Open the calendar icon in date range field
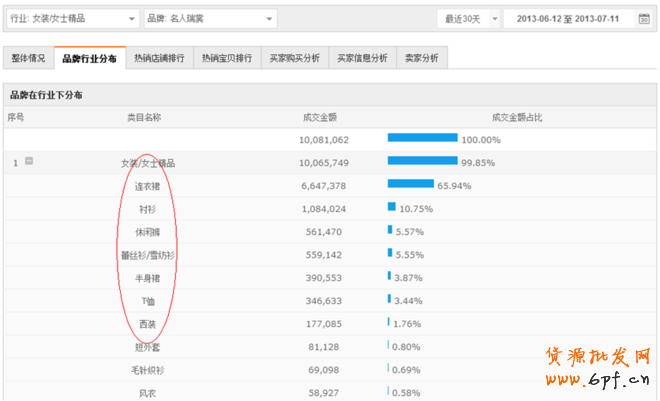 [x=642, y=19]
